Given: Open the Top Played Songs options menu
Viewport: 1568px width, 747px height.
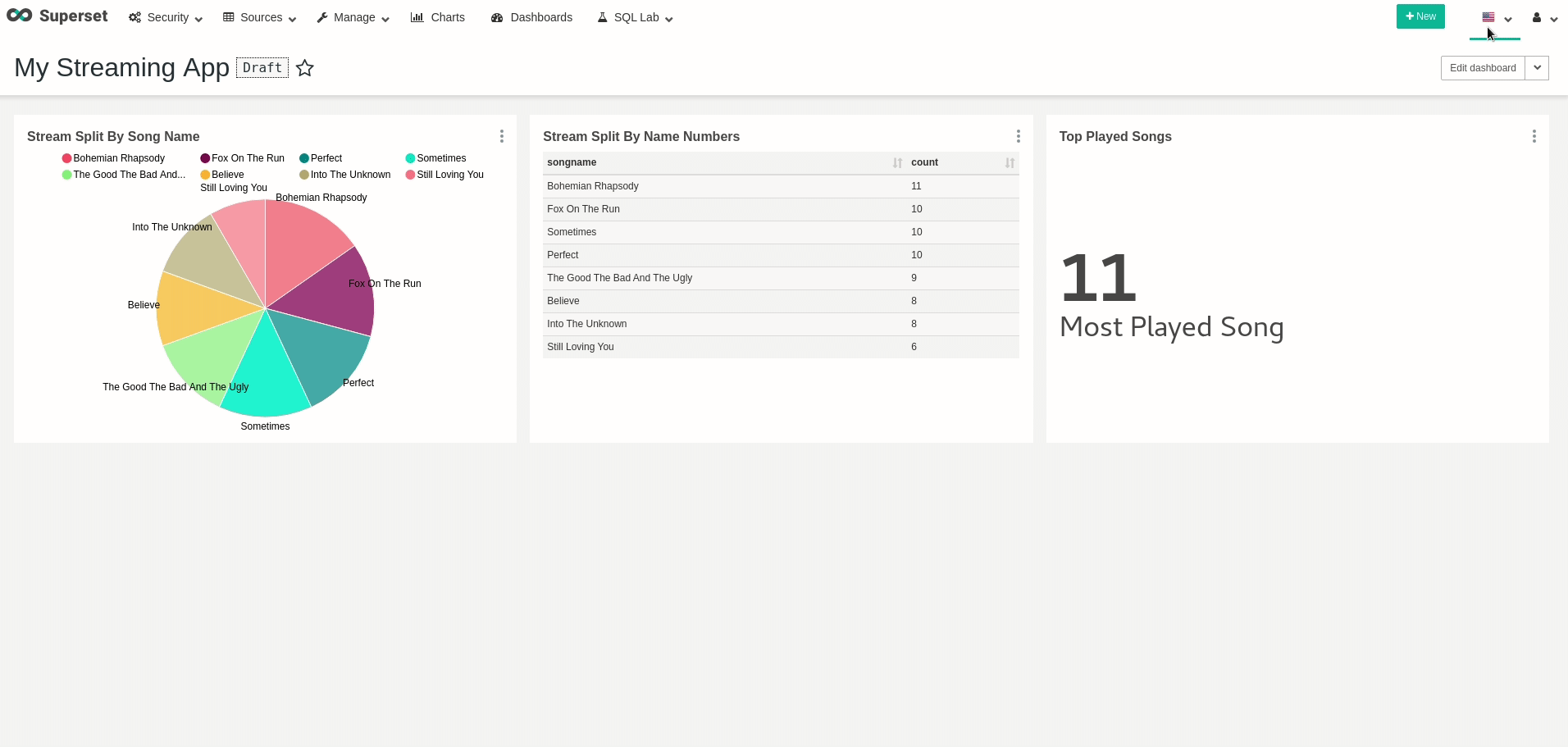Looking at the screenshot, I should click(x=1534, y=136).
